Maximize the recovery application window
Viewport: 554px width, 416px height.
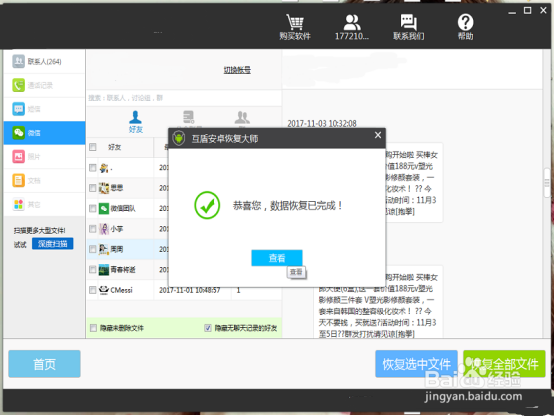click(528, 11)
